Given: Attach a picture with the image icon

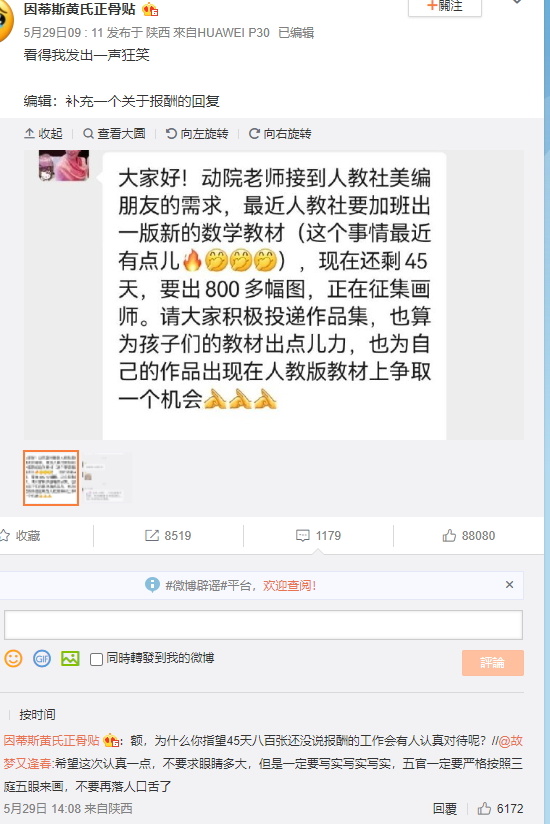Looking at the screenshot, I should click(x=70, y=658).
